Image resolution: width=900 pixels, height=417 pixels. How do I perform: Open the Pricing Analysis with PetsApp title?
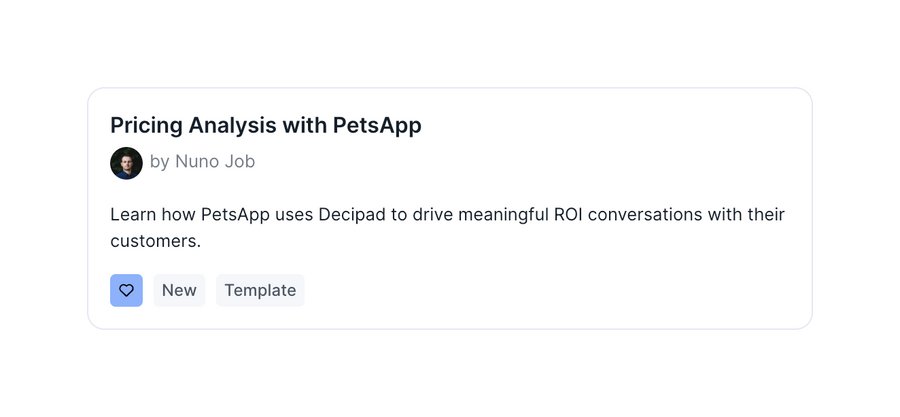pyautogui.click(x=265, y=126)
